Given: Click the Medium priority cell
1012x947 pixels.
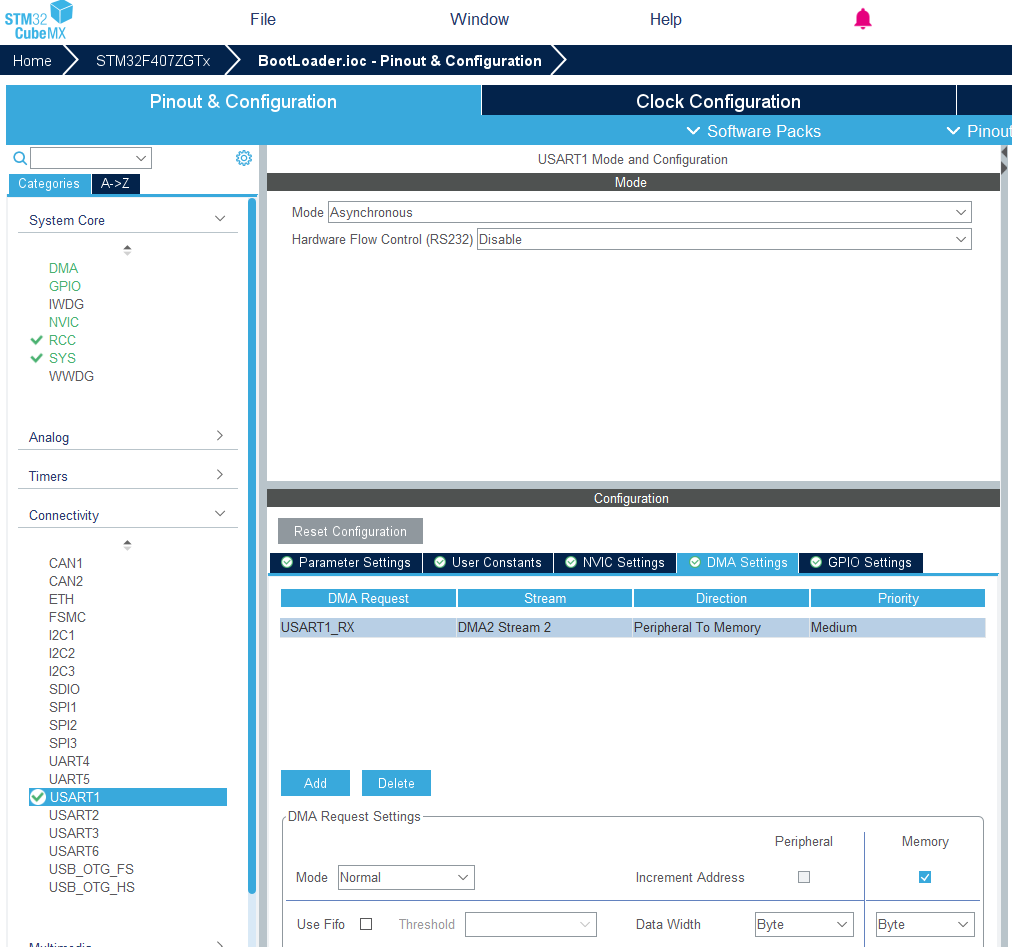Looking at the screenshot, I should pyautogui.click(x=897, y=627).
